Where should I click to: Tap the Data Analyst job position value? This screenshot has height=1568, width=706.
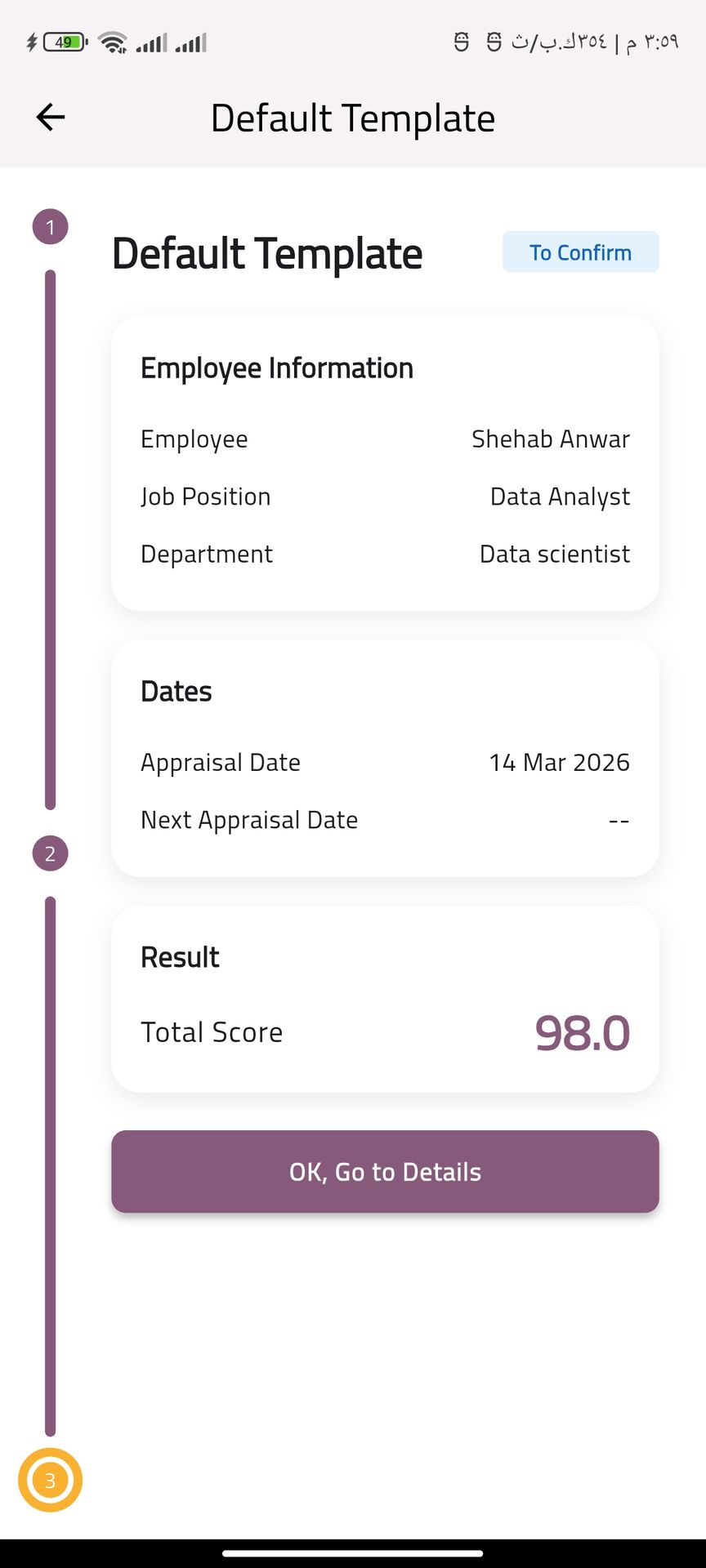560,497
